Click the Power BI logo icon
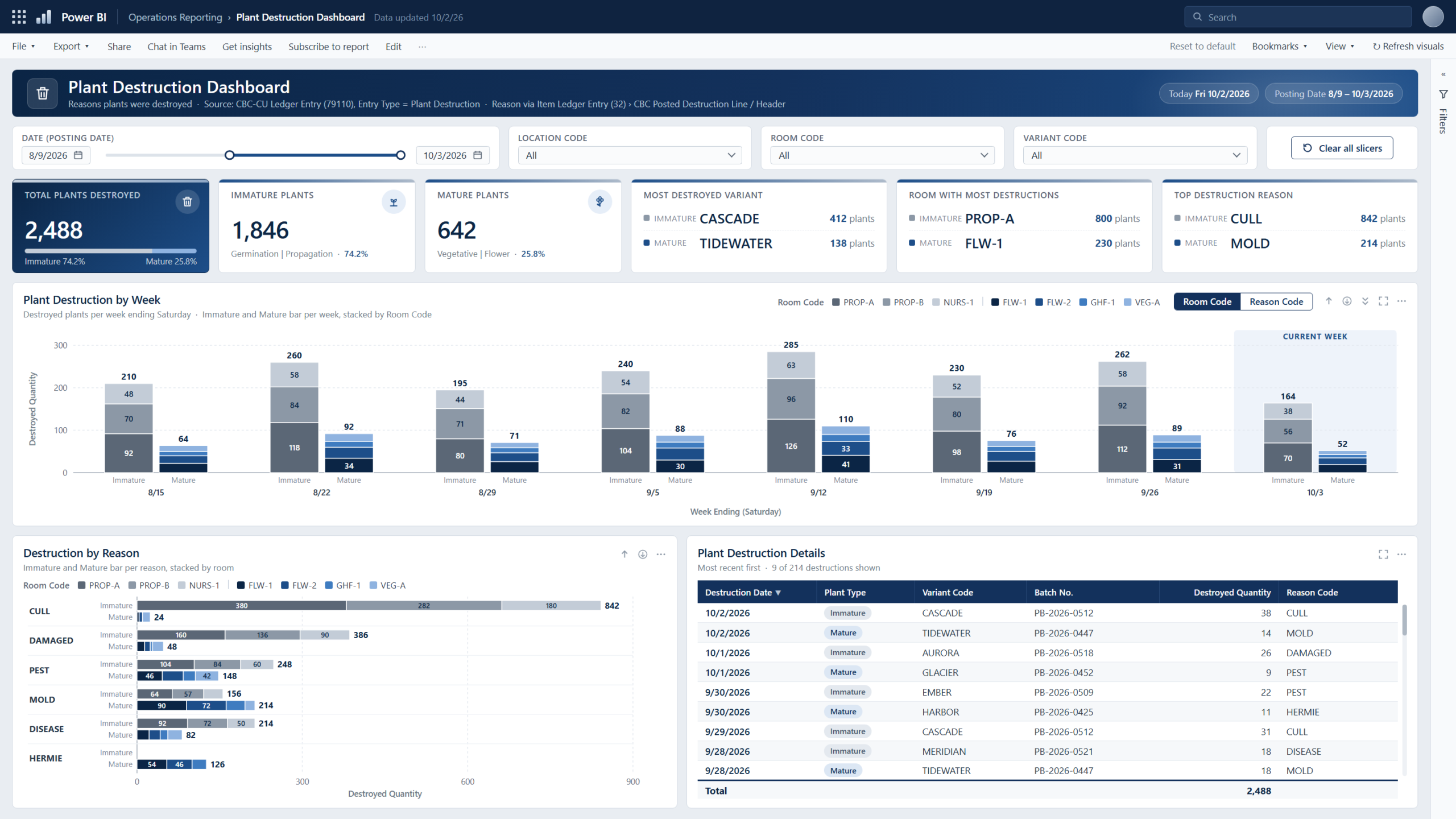Screen dimensions: 1456x819 tap(44, 17)
